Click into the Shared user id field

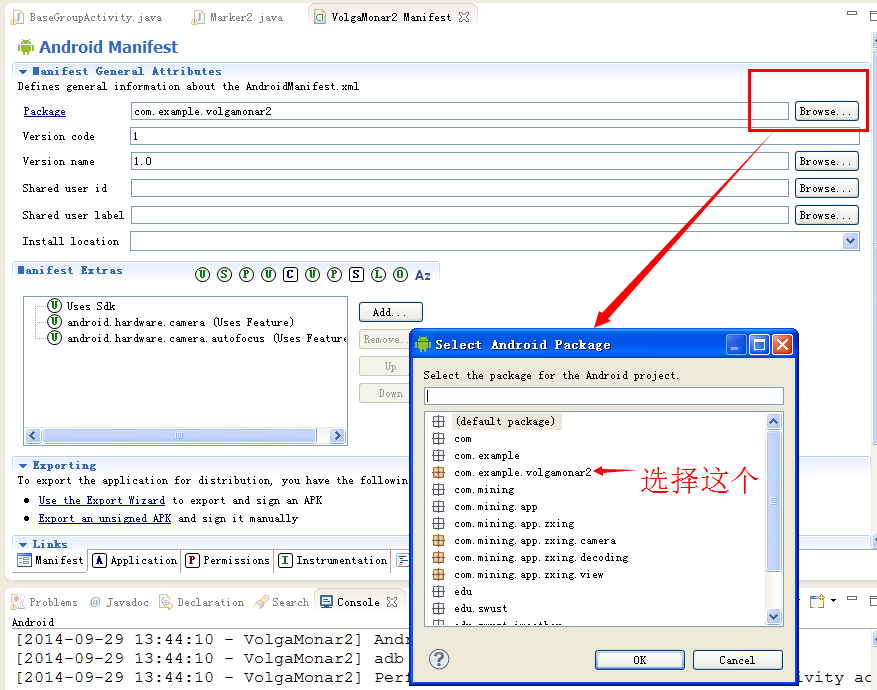click(459, 188)
